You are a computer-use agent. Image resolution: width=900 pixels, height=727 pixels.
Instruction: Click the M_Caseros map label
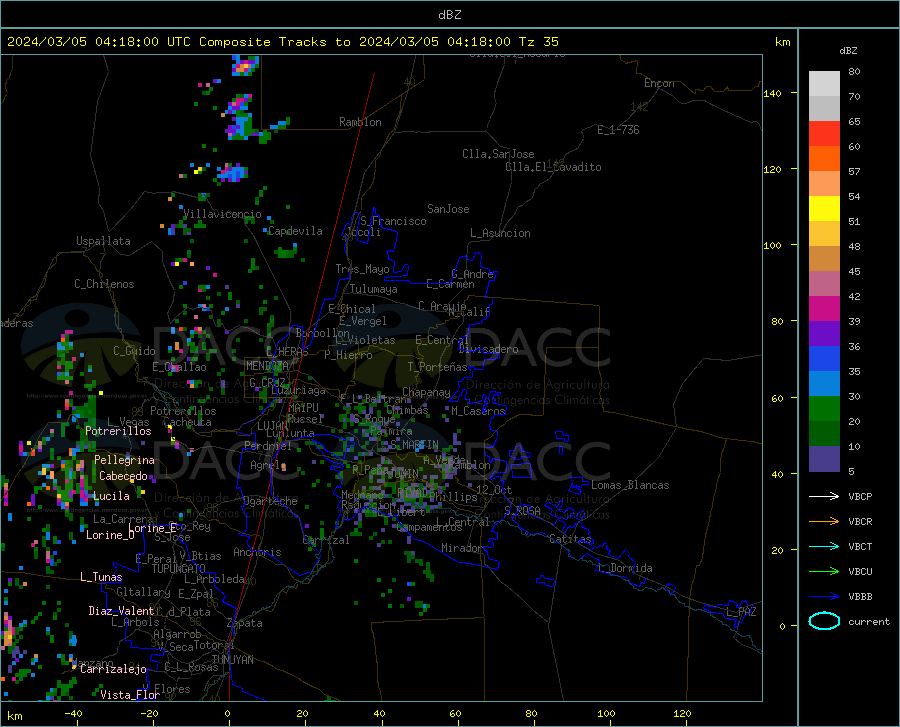coord(478,411)
